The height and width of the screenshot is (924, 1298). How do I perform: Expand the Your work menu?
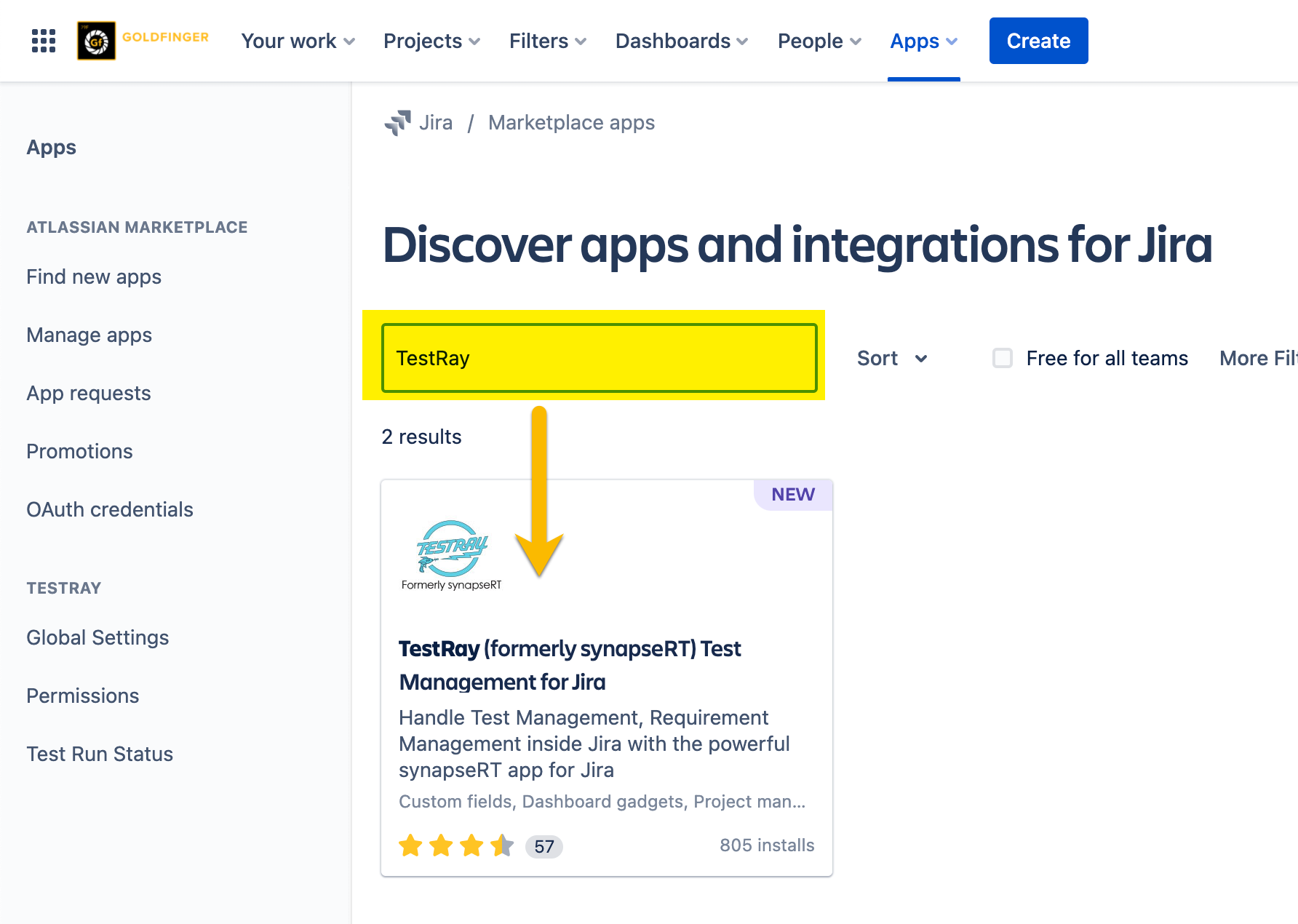point(298,41)
